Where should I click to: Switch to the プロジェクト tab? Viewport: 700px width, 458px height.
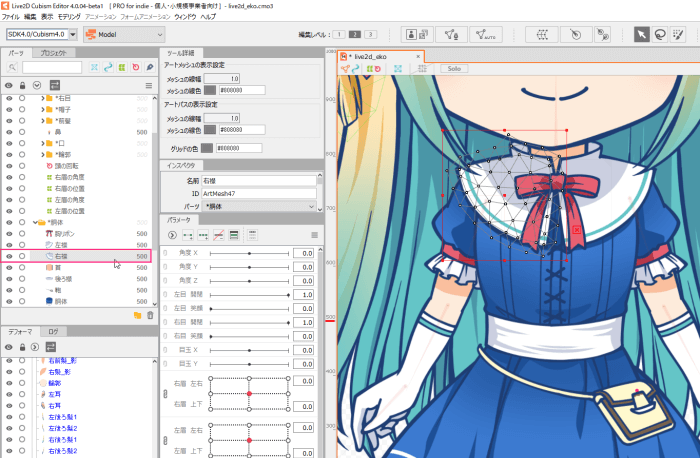(54, 53)
